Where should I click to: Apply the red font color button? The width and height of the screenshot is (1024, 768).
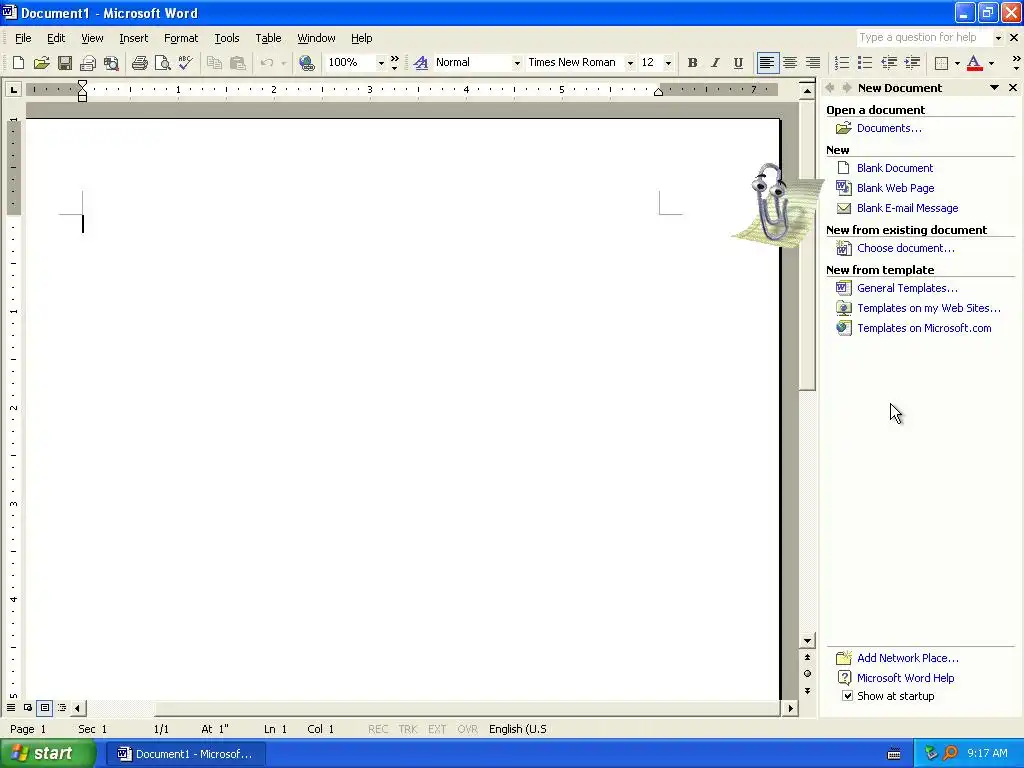pyautogui.click(x=974, y=63)
